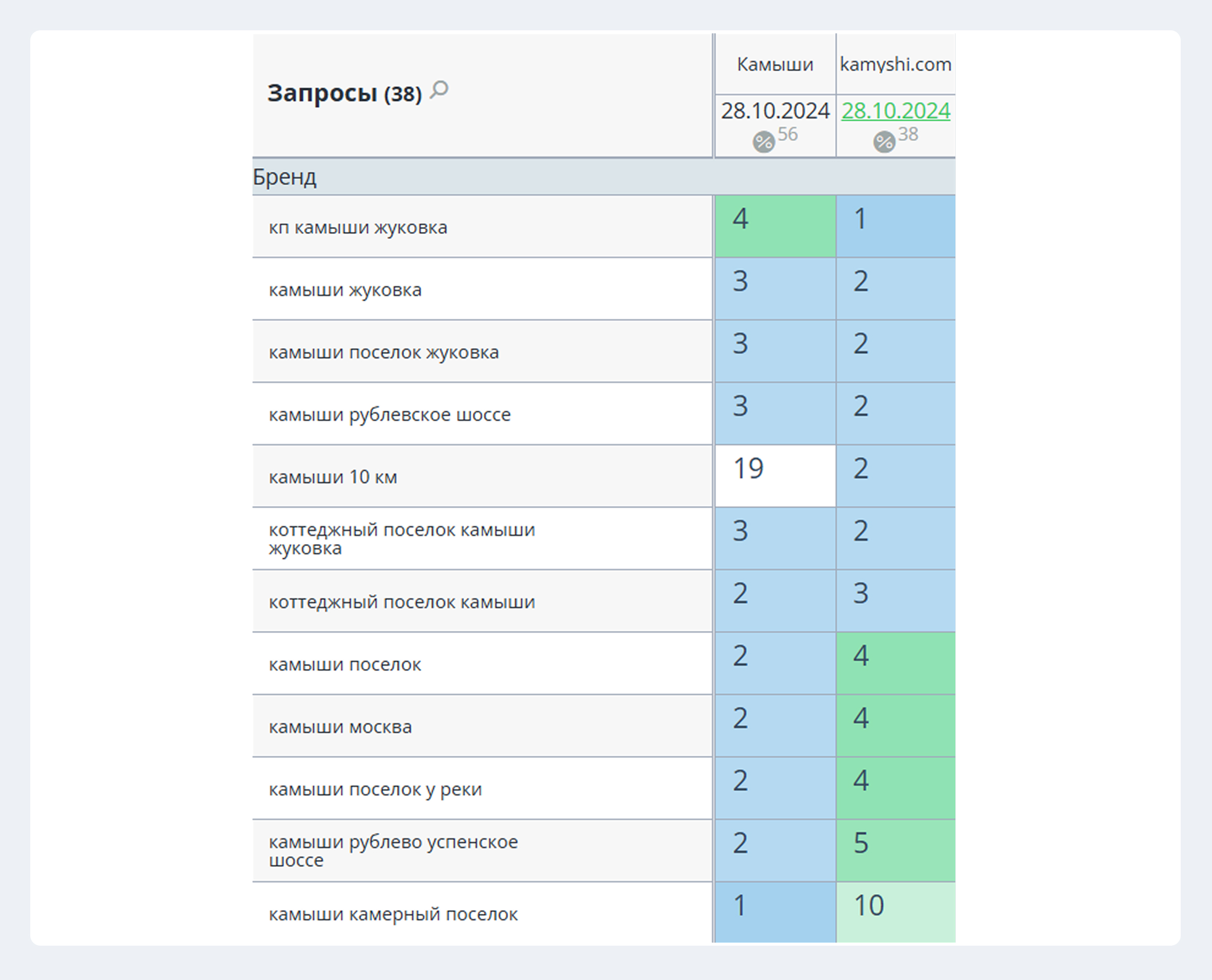Select query камыши 10 км
Image resolution: width=1212 pixels, height=980 pixels.
tap(333, 477)
